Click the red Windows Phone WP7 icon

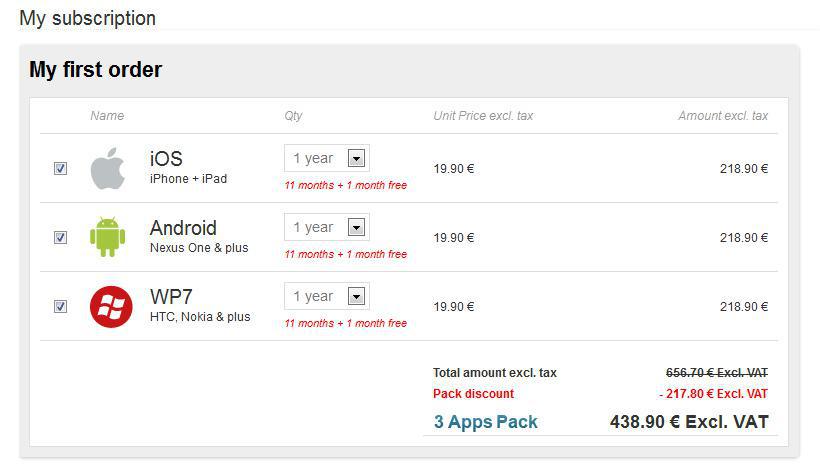tap(111, 306)
